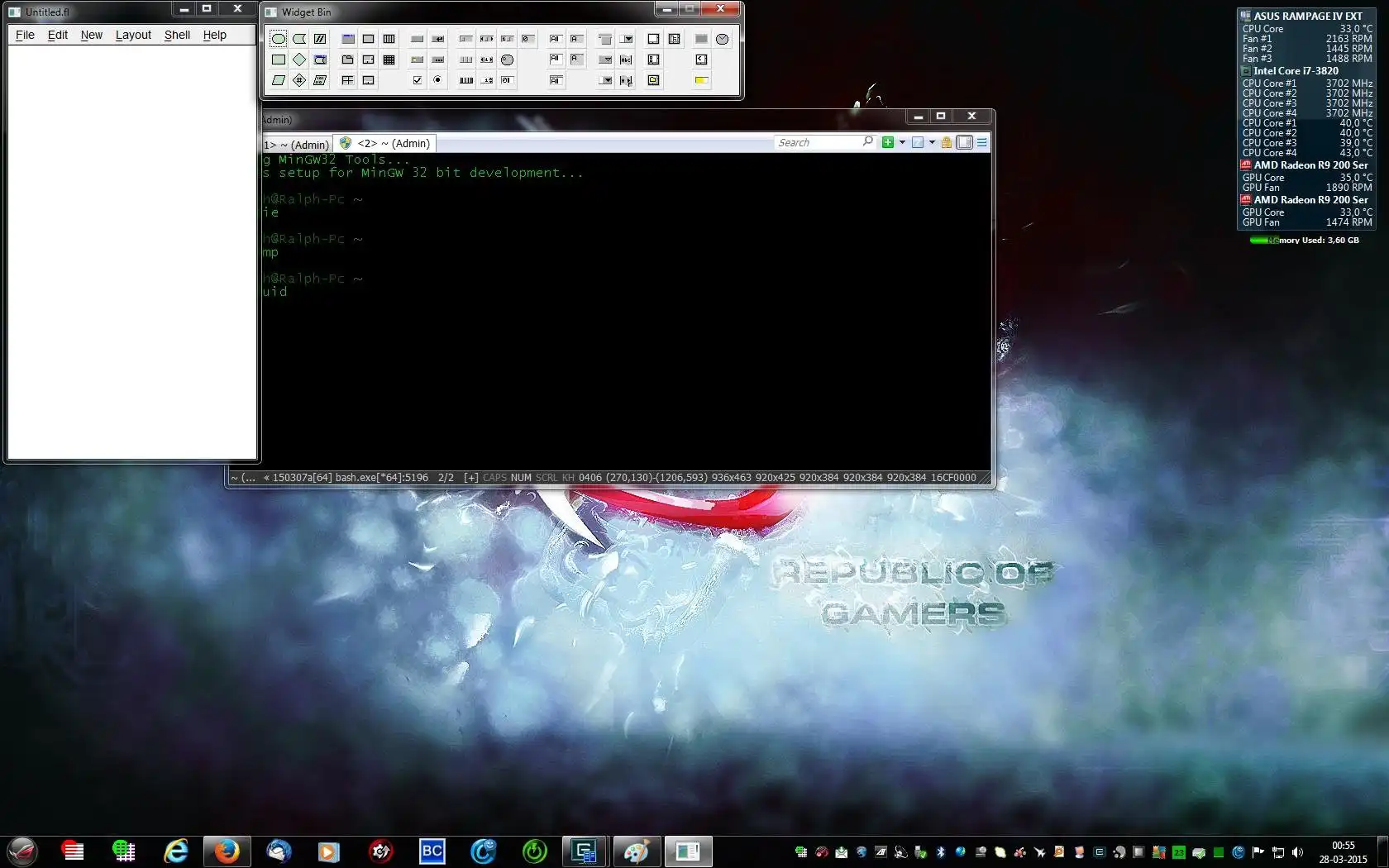Switch to the <2> ~ (Admin) console tab

[385, 143]
